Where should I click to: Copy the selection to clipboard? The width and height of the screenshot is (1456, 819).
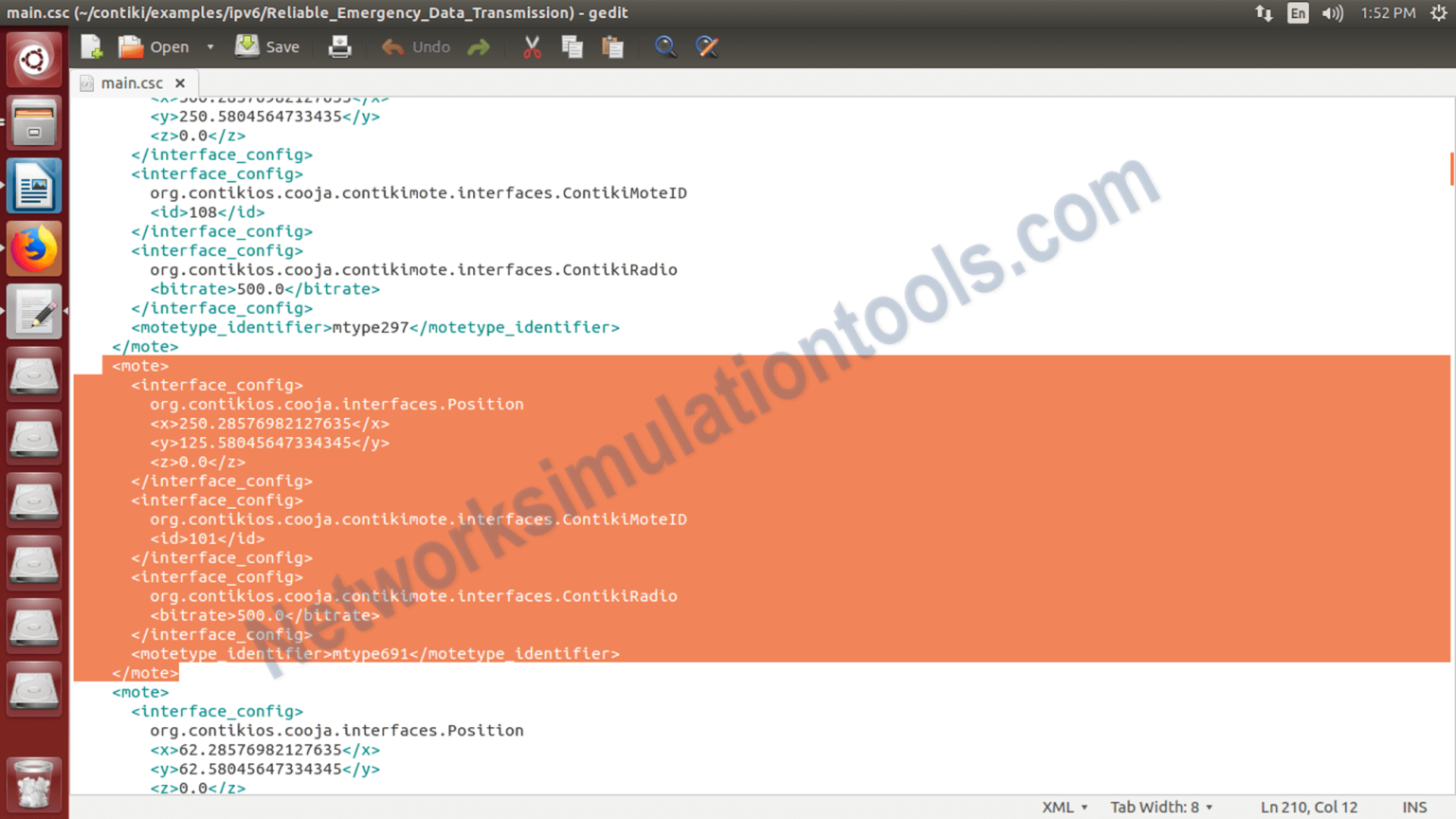click(x=572, y=45)
